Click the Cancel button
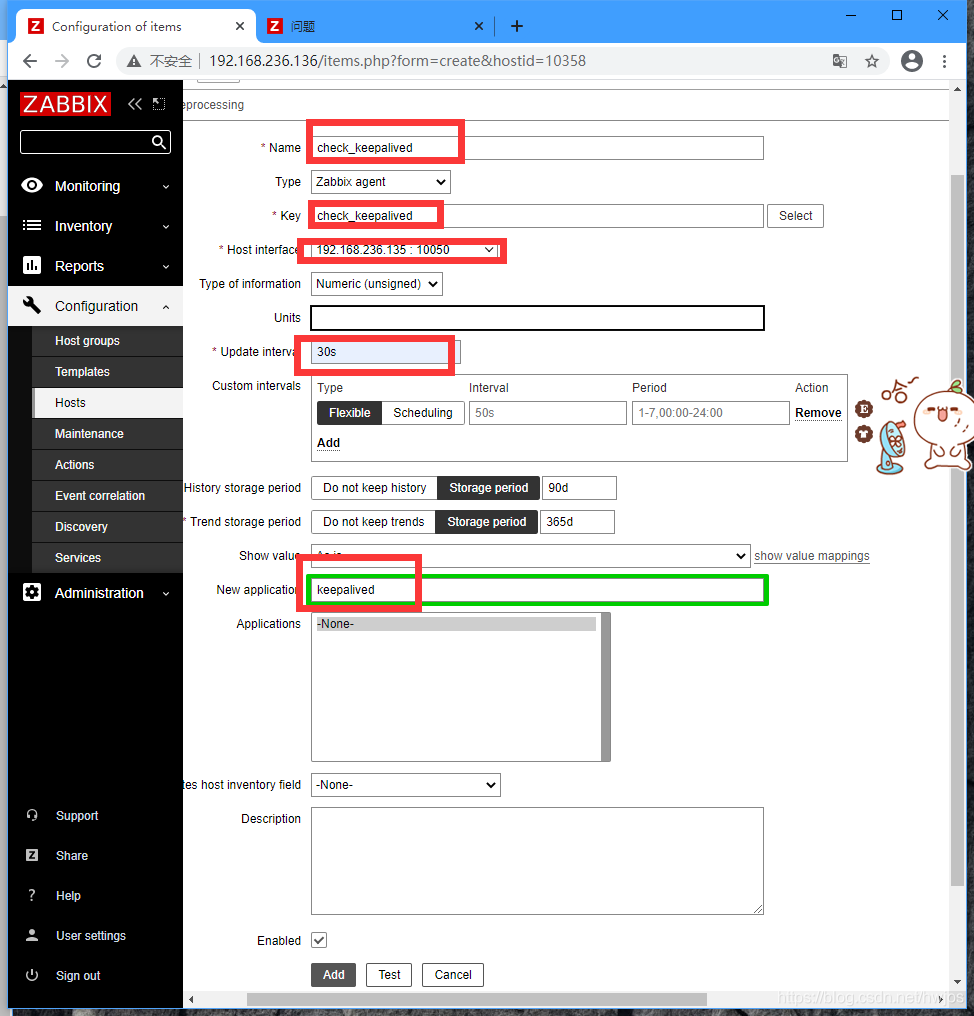The height and width of the screenshot is (1016, 974). (453, 975)
